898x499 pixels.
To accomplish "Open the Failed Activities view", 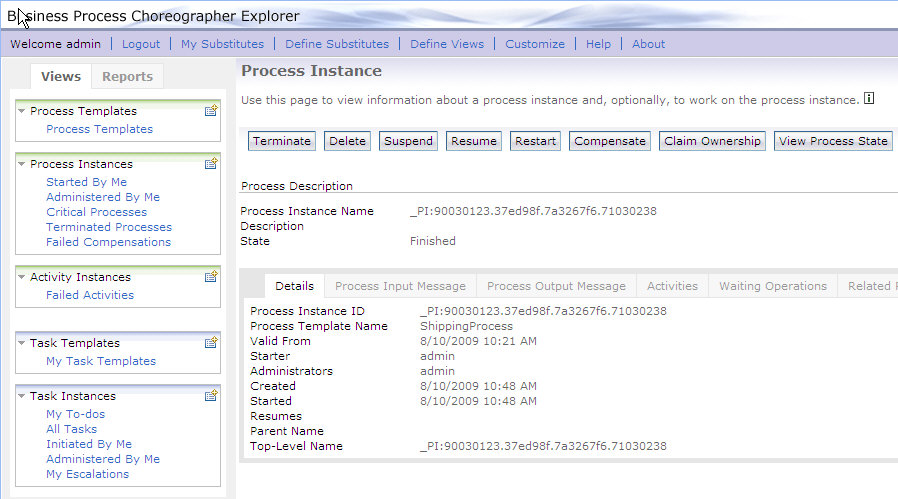I will 90,295.
